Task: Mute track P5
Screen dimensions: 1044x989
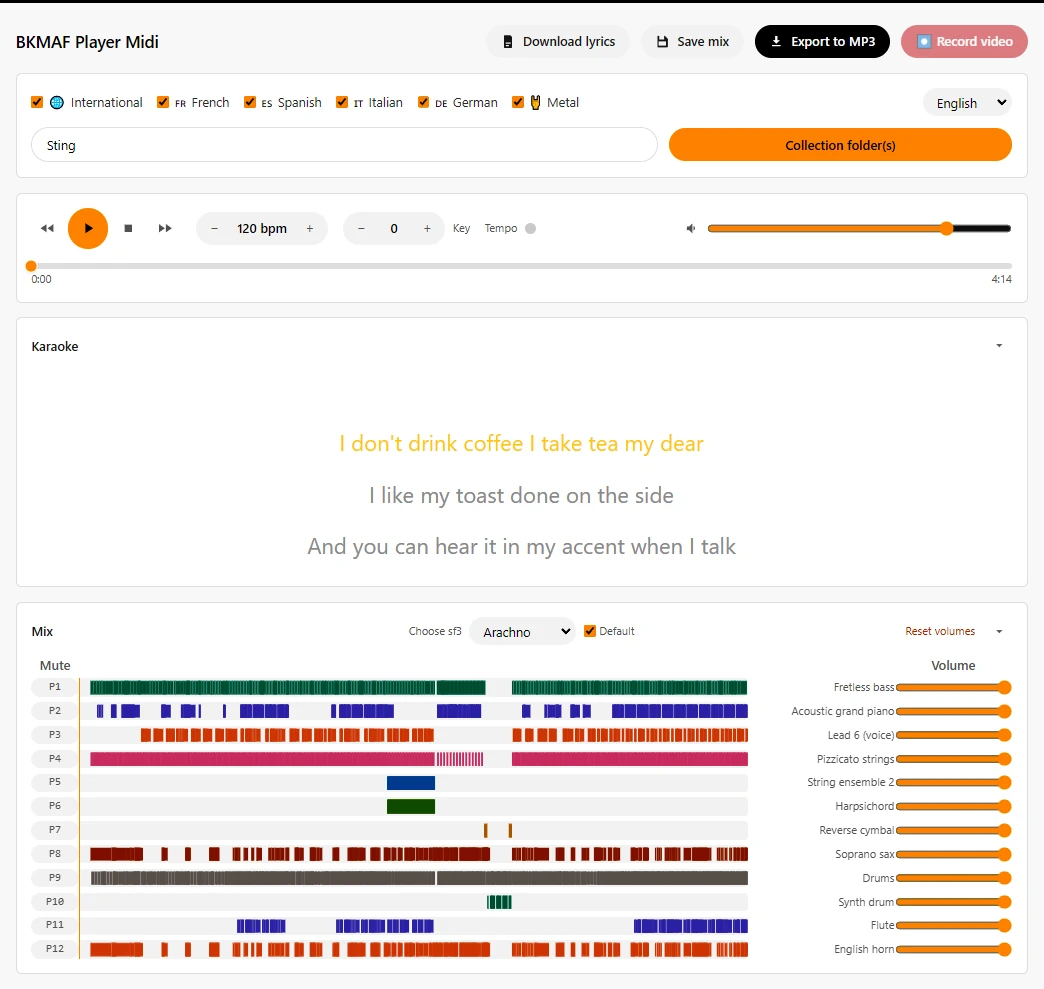Action: 55,782
